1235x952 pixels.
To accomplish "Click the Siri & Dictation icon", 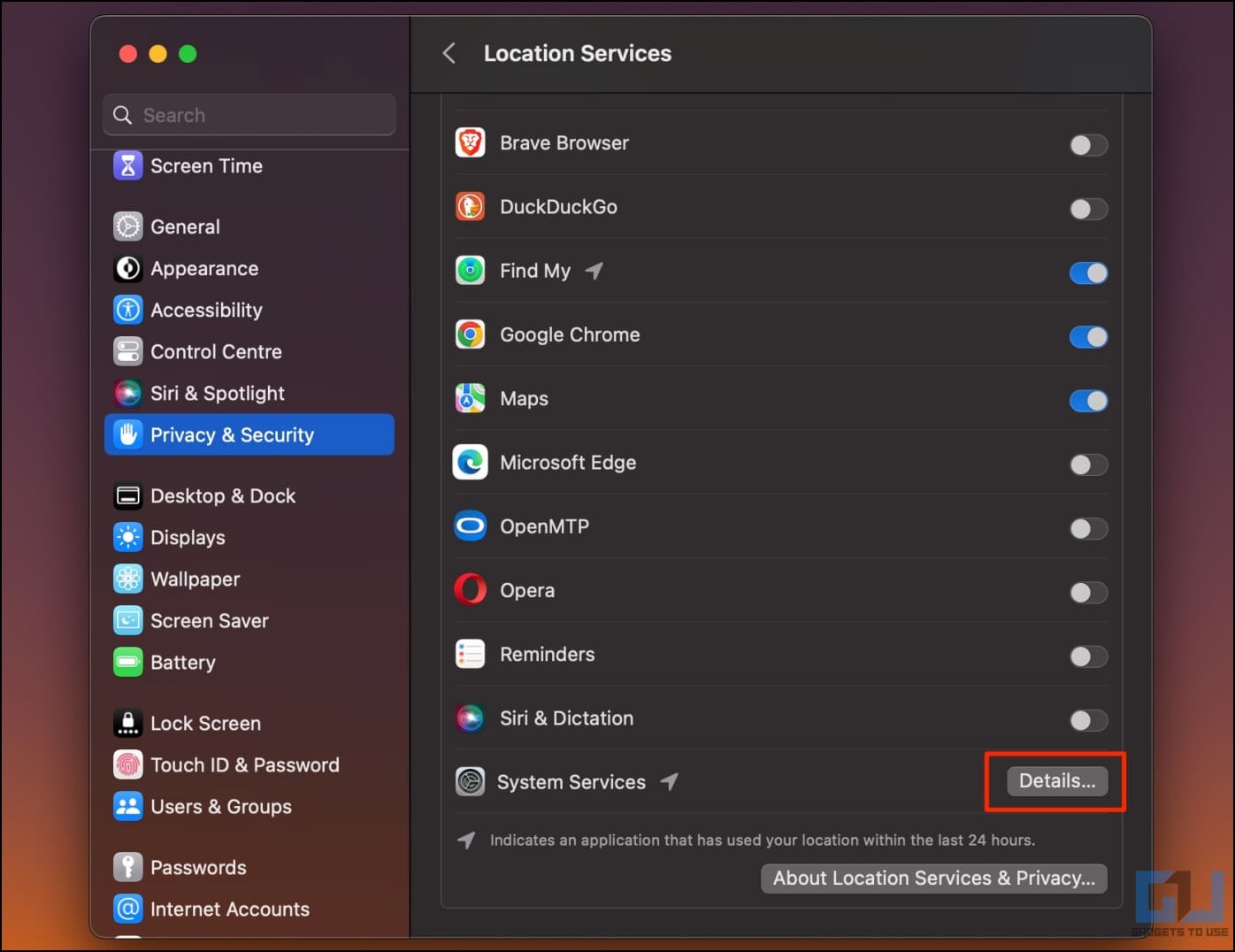I will tap(470, 718).
